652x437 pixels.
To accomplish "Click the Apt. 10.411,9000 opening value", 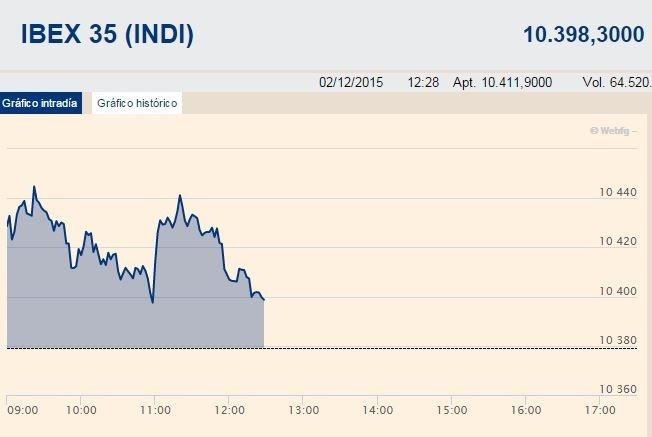I will 502,82.
